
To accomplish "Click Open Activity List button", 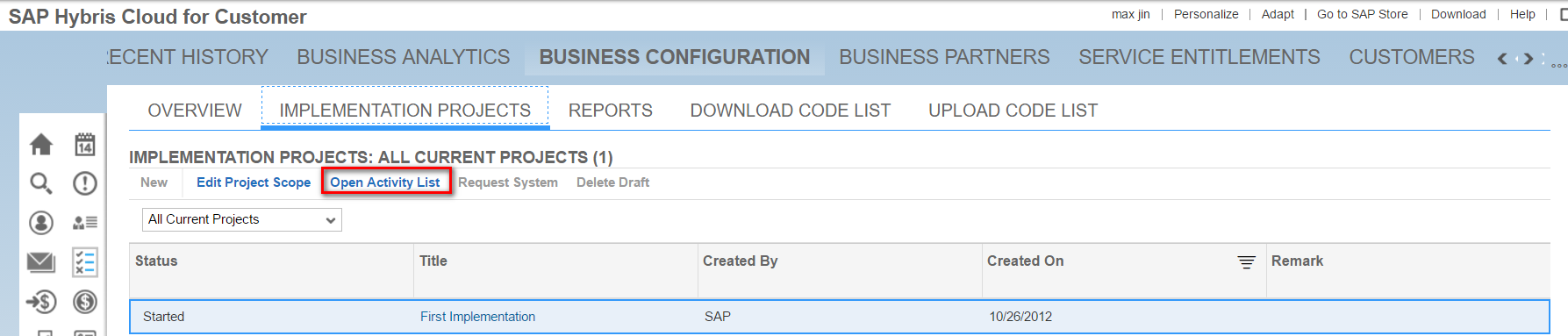I will point(385,182).
